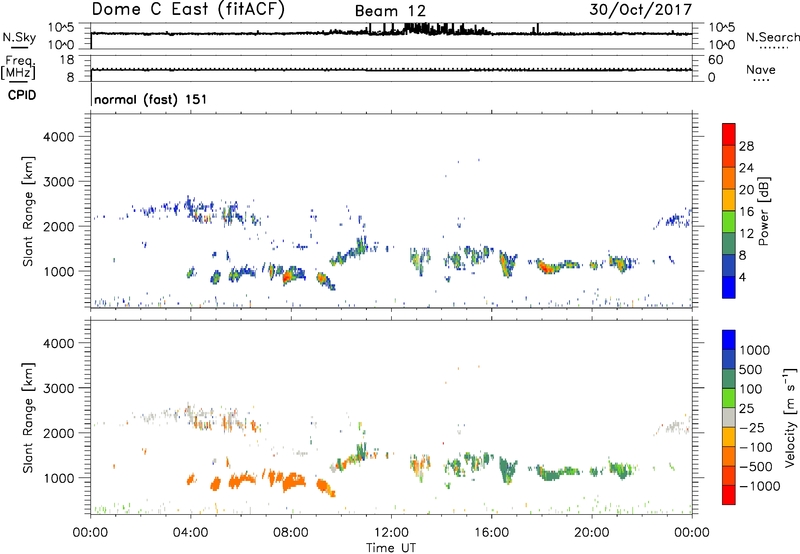
Task: Click the "12:00" time axis tick
Action: (x=391, y=533)
